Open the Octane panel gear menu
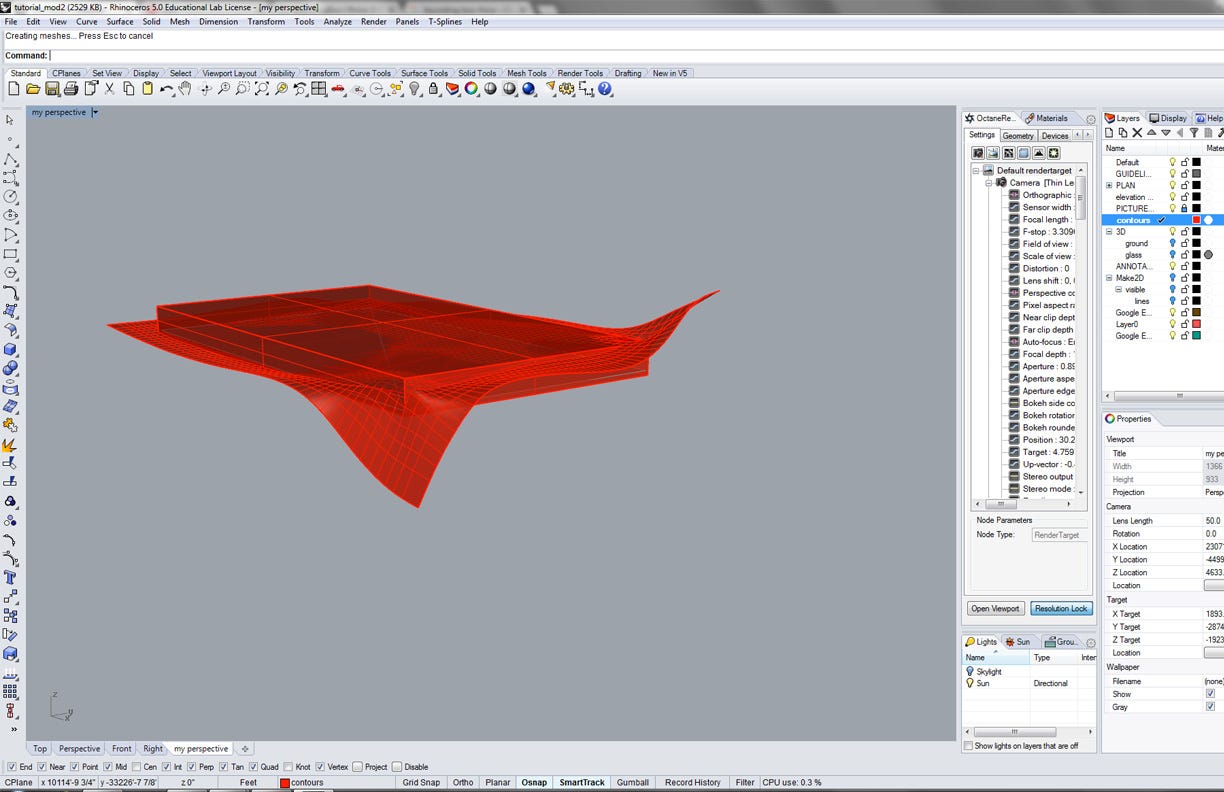This screenshot has height=792, width=1224. coord(1091,119)
